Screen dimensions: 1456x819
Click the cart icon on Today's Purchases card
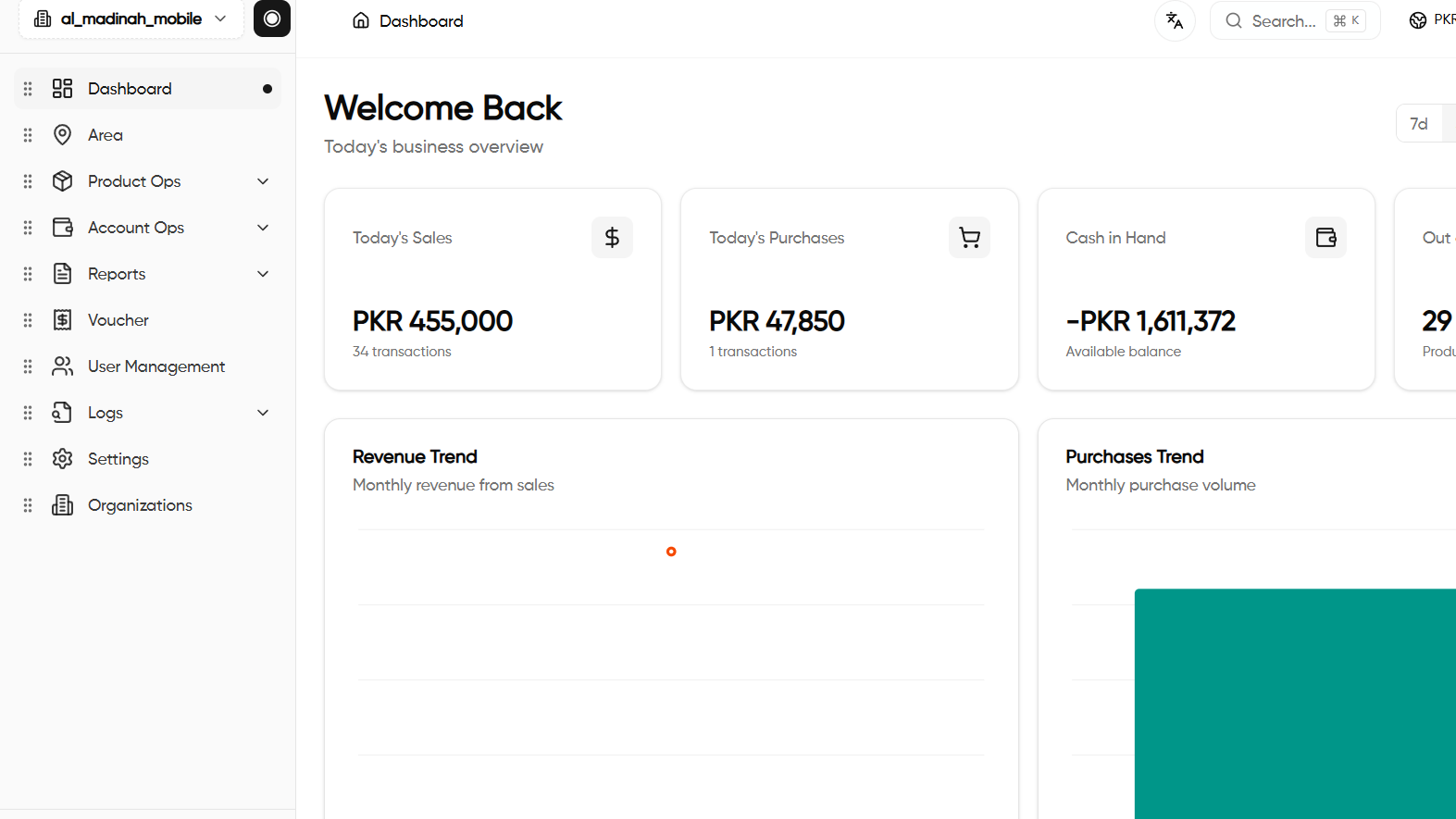tap(969, 238)
